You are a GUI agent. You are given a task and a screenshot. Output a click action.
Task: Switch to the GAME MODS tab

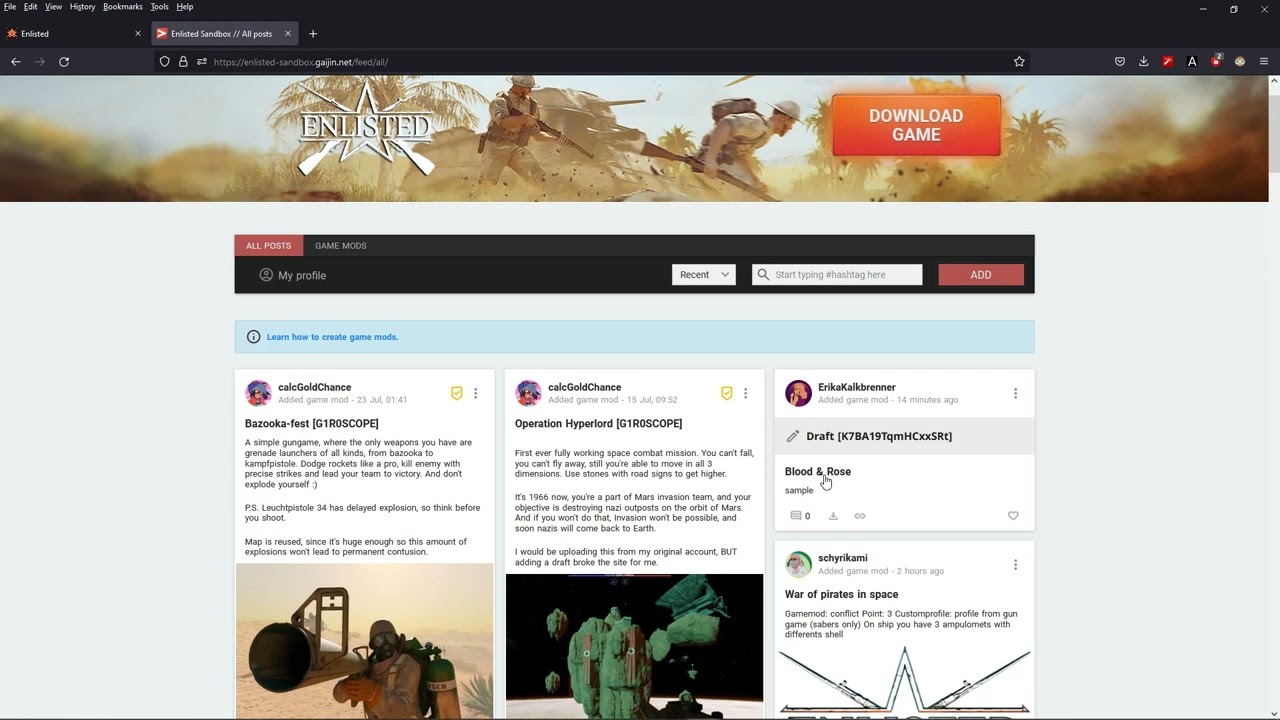(x=341, y=246)
